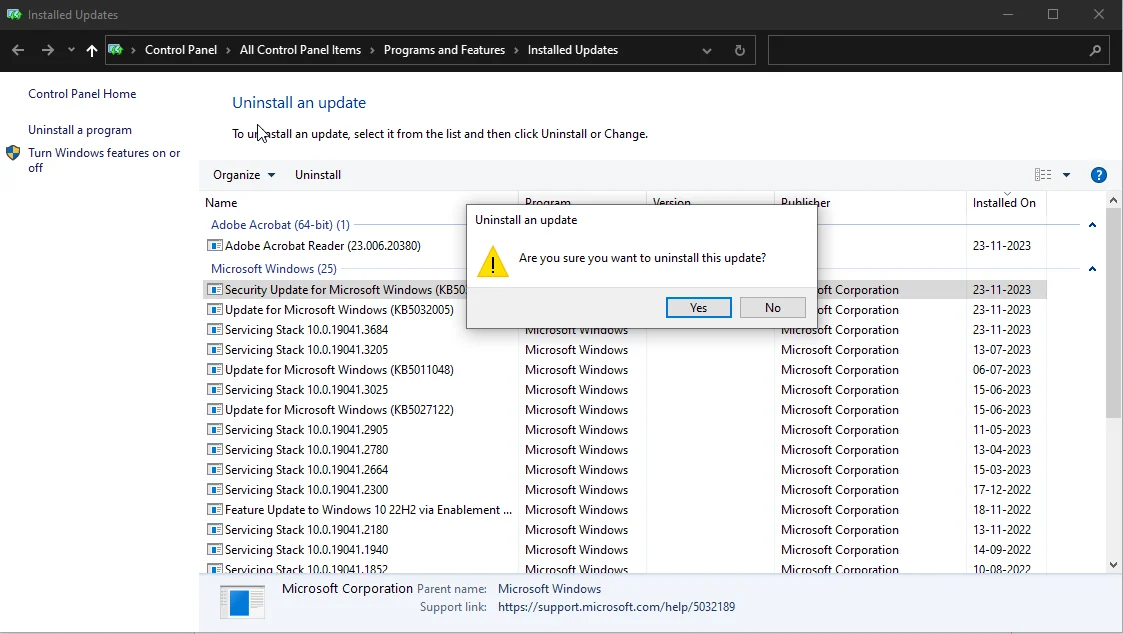Click the scrollbar up arrow
Image resolution: width=1123 pixels, height=634 pixels.
(x=1113, y=201)
